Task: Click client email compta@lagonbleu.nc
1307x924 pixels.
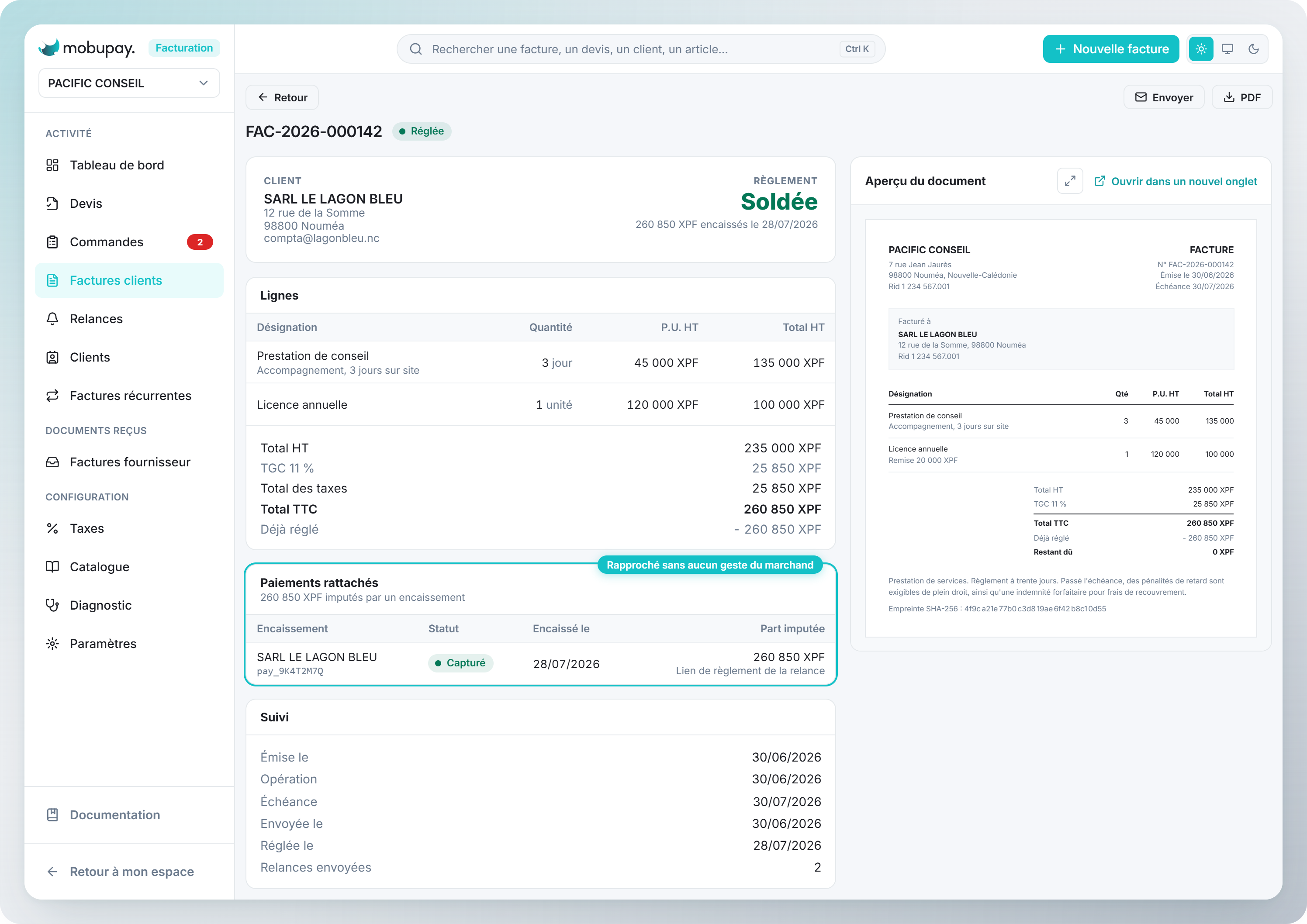Action: (321, 238)
